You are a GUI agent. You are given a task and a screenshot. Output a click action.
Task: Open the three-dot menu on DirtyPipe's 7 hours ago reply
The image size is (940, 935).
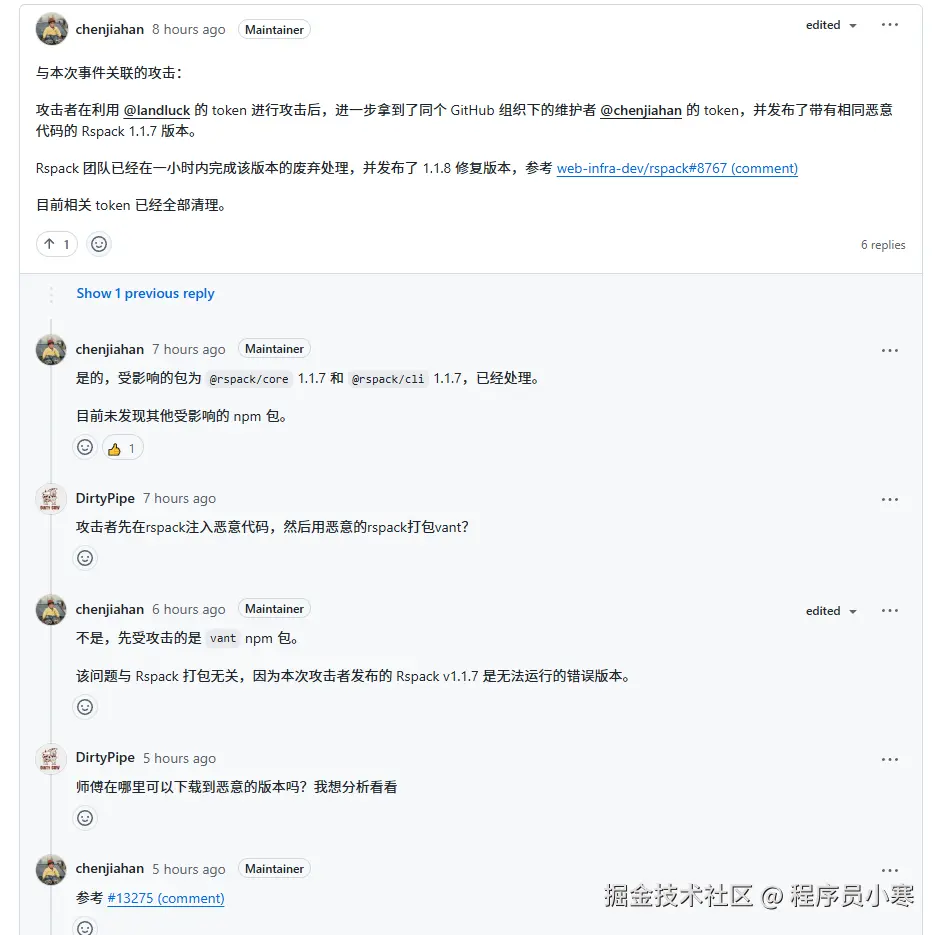pos(890,499)
